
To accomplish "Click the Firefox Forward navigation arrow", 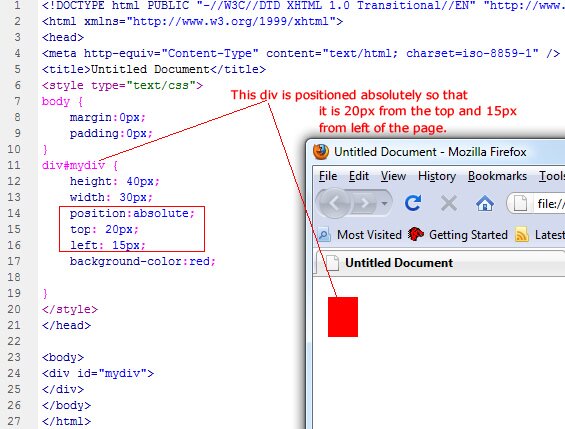I will pyautogui.click(x=365, y=203).
